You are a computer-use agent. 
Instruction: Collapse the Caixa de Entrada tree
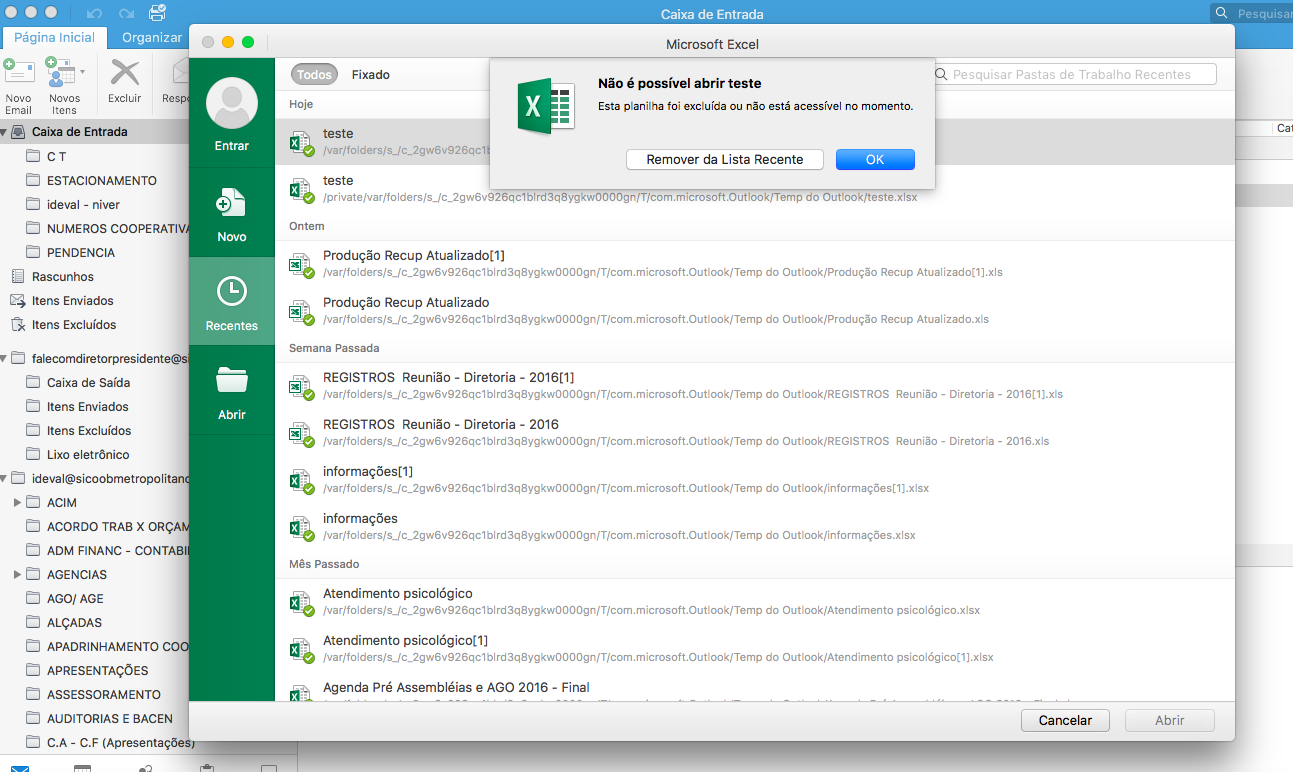(x=5, y=132)
